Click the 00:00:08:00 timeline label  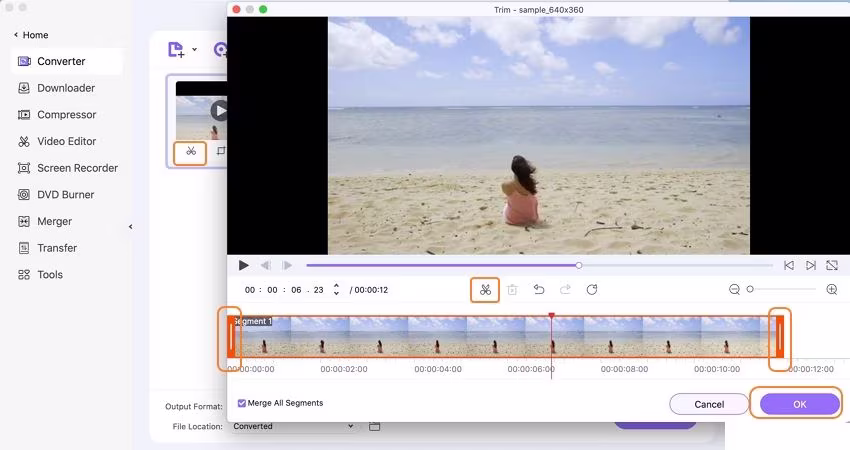pyautogui.click(x=624, y=369)
